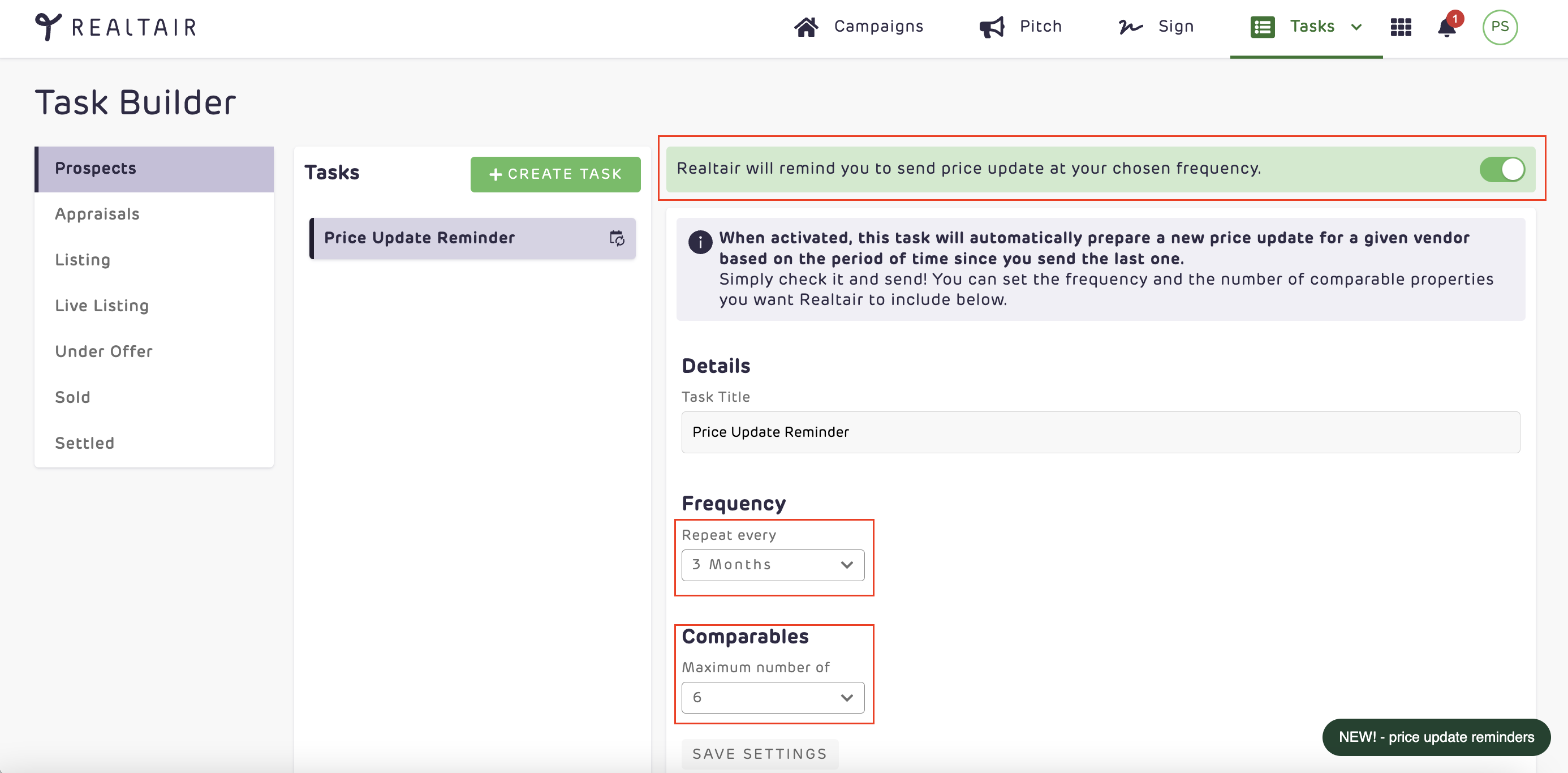Select the Price Update Reminder task

pos(472,238)
